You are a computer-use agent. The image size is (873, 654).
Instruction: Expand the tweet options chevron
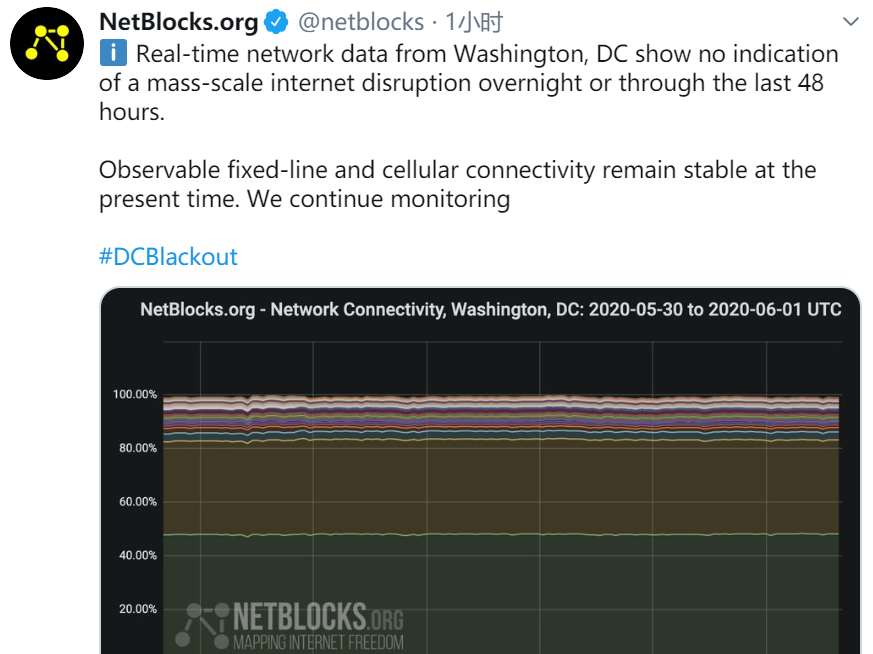click(851, 22)
